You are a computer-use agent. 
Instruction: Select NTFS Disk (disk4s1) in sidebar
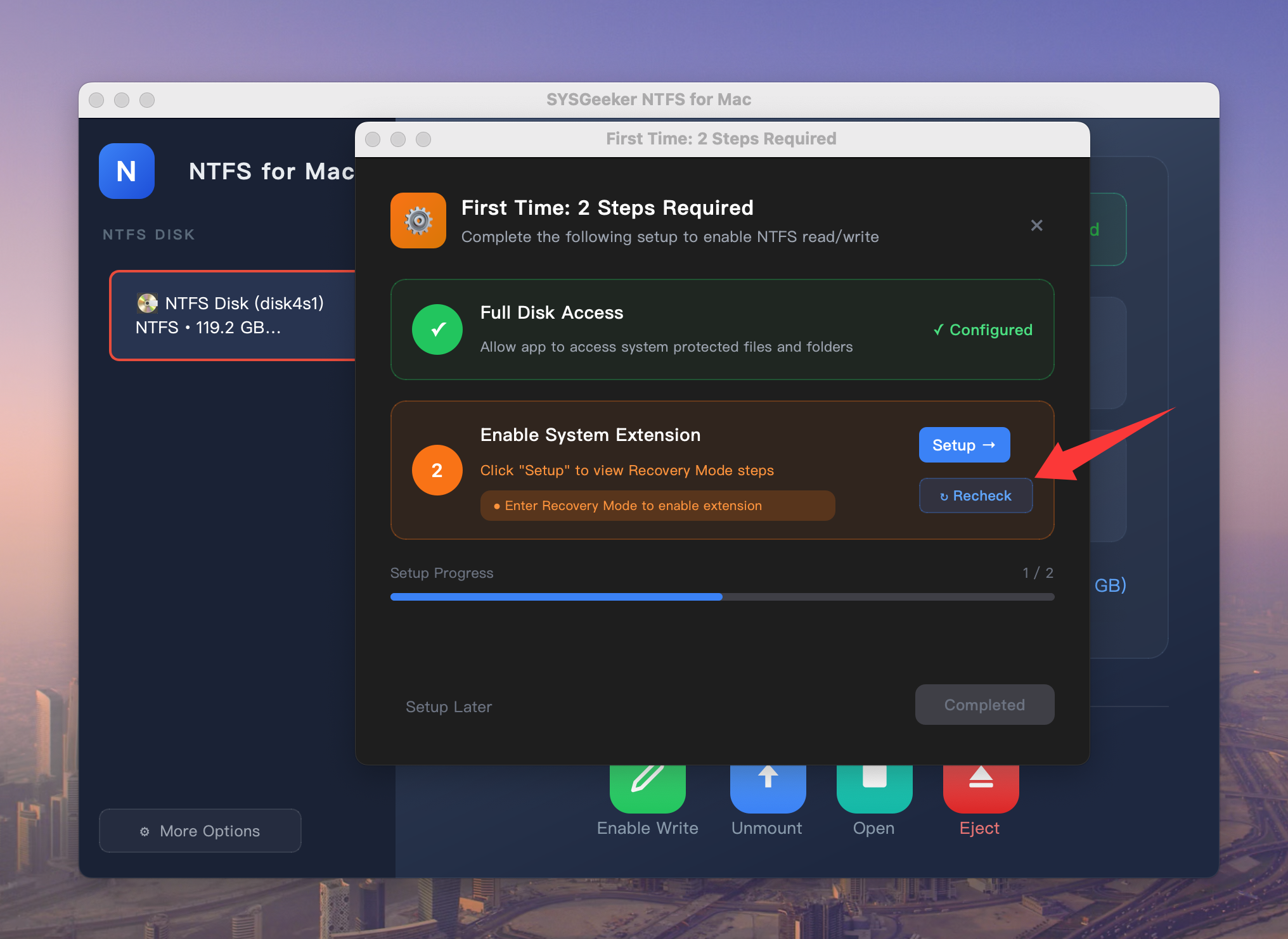tap(235, 315)
